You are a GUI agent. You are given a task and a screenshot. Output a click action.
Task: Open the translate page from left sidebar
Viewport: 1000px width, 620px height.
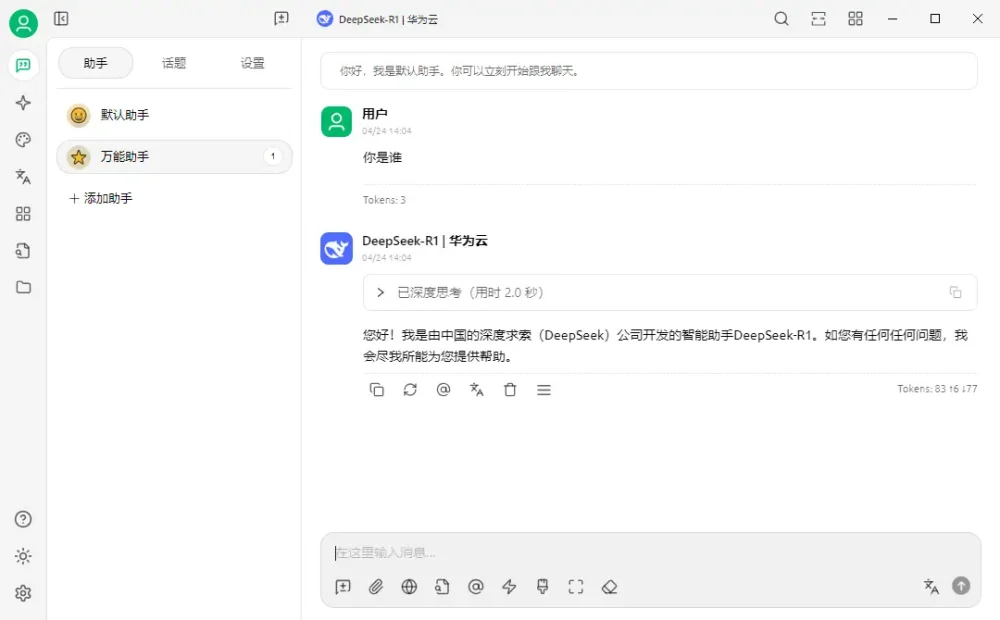coord(24,176)
